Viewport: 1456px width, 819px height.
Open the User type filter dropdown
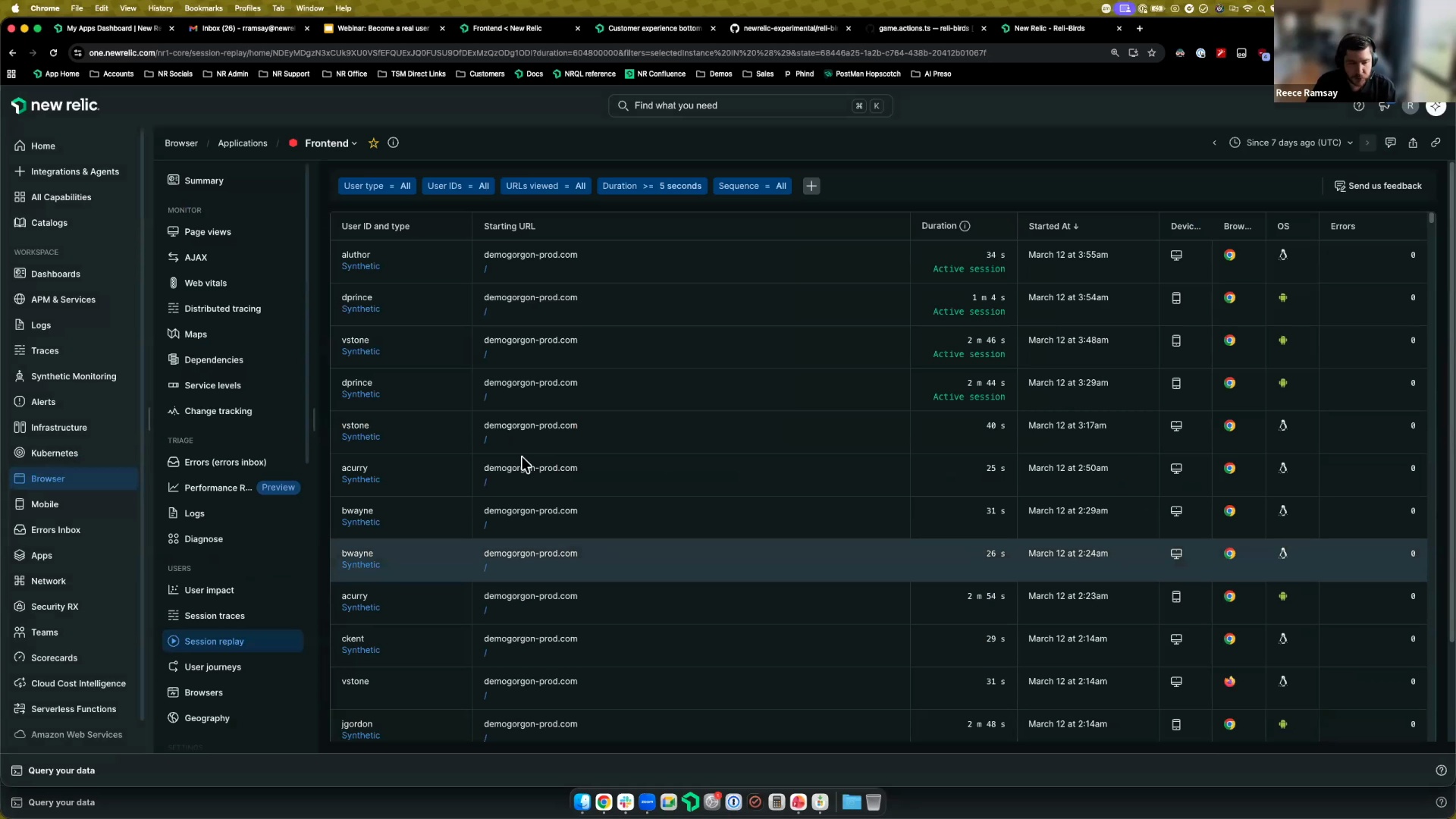coord(377,187)
